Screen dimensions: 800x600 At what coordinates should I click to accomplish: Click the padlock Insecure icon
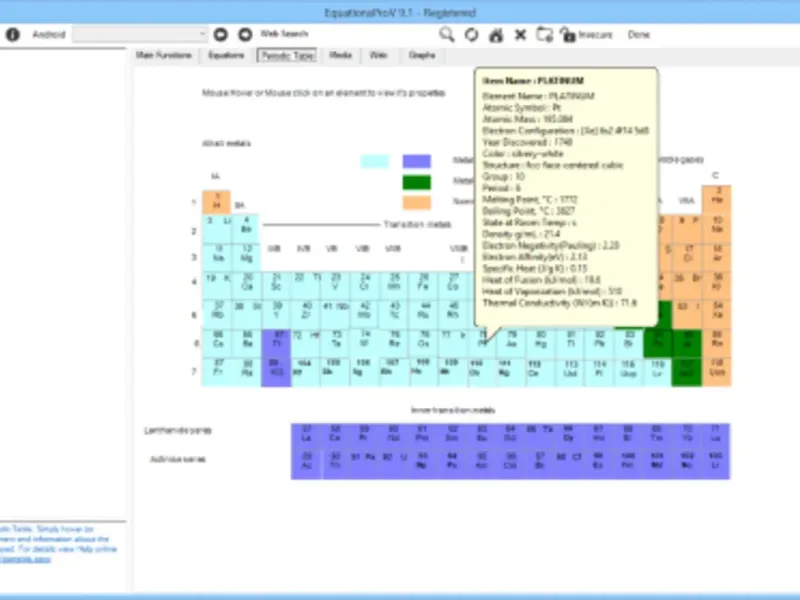[x=567, y=35]
